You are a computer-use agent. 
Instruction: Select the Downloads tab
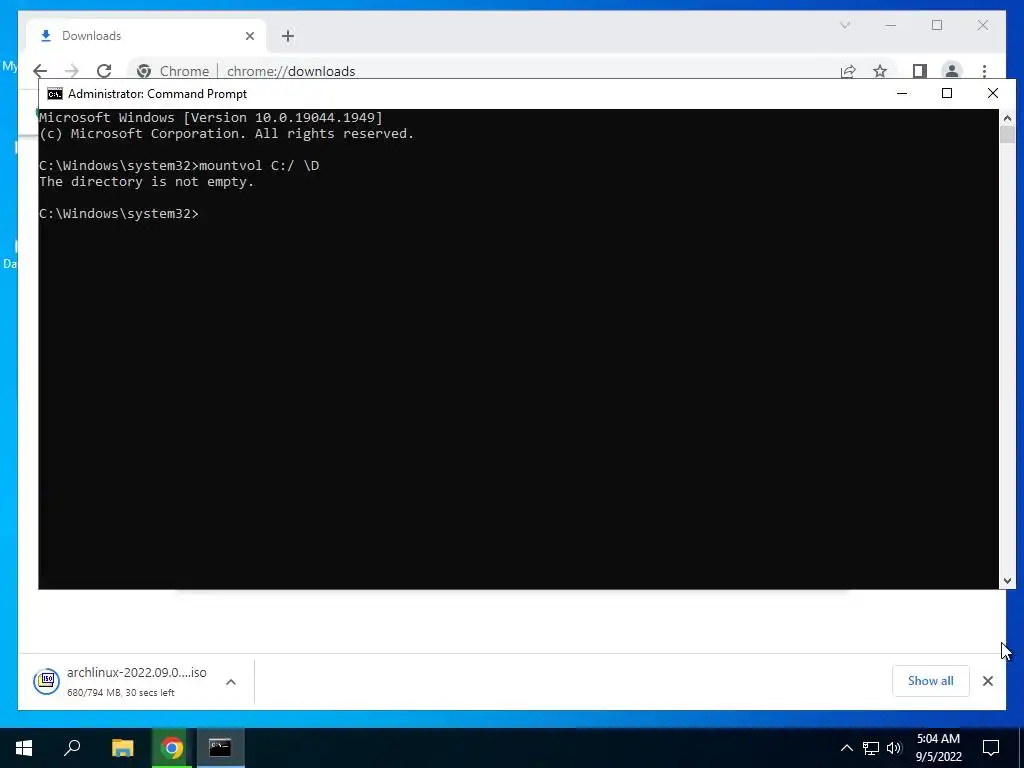[x=146, y=36]
